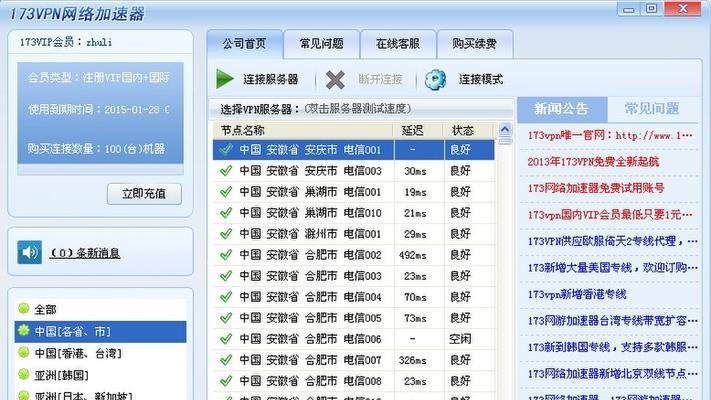This screenshot has height=400, width=711.
Task: Open 173网游加速器台湾专线带宽扩容 link
Action: click(612, 321)
